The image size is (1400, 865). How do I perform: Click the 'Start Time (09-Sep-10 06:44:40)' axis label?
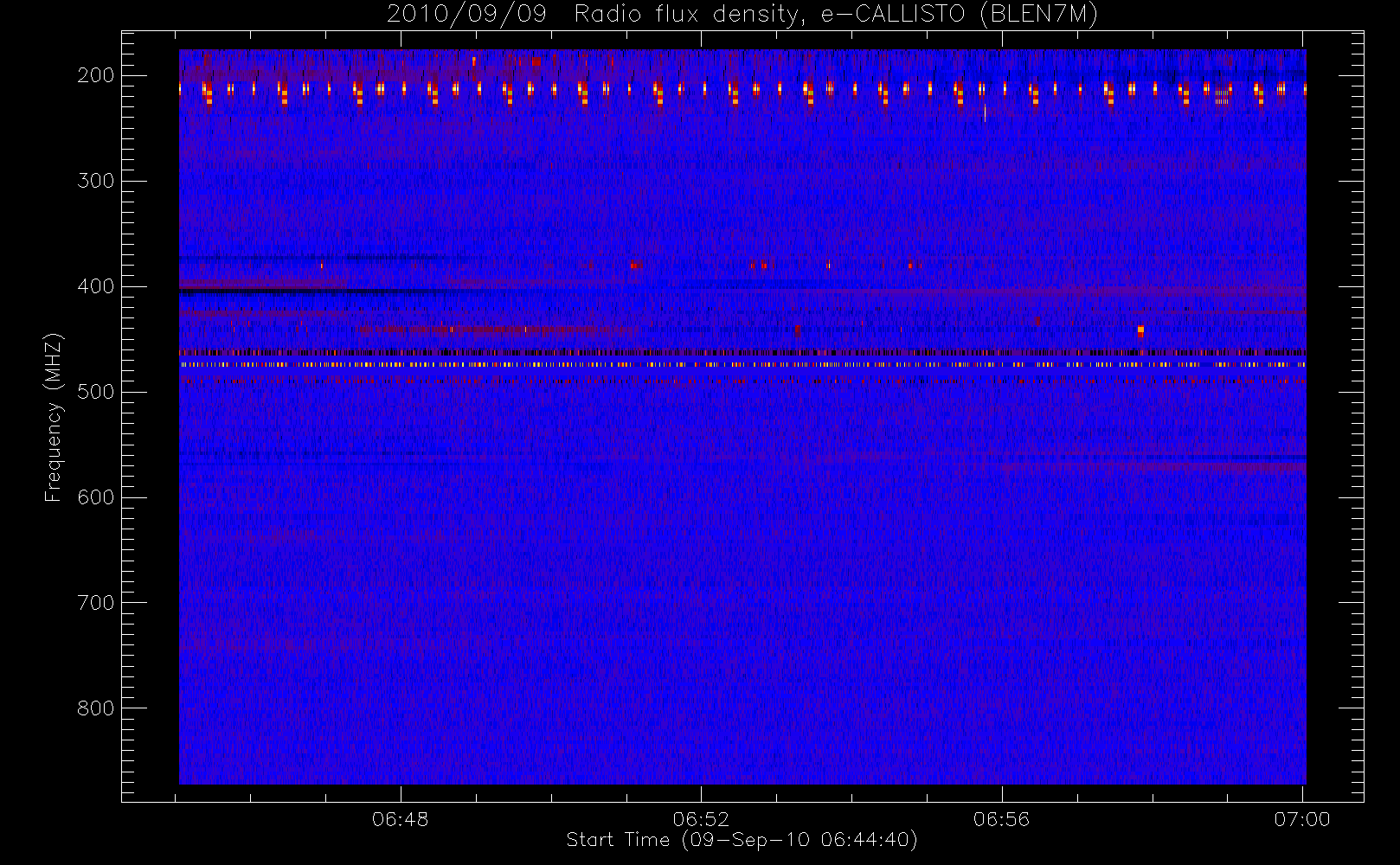[742, 840]
